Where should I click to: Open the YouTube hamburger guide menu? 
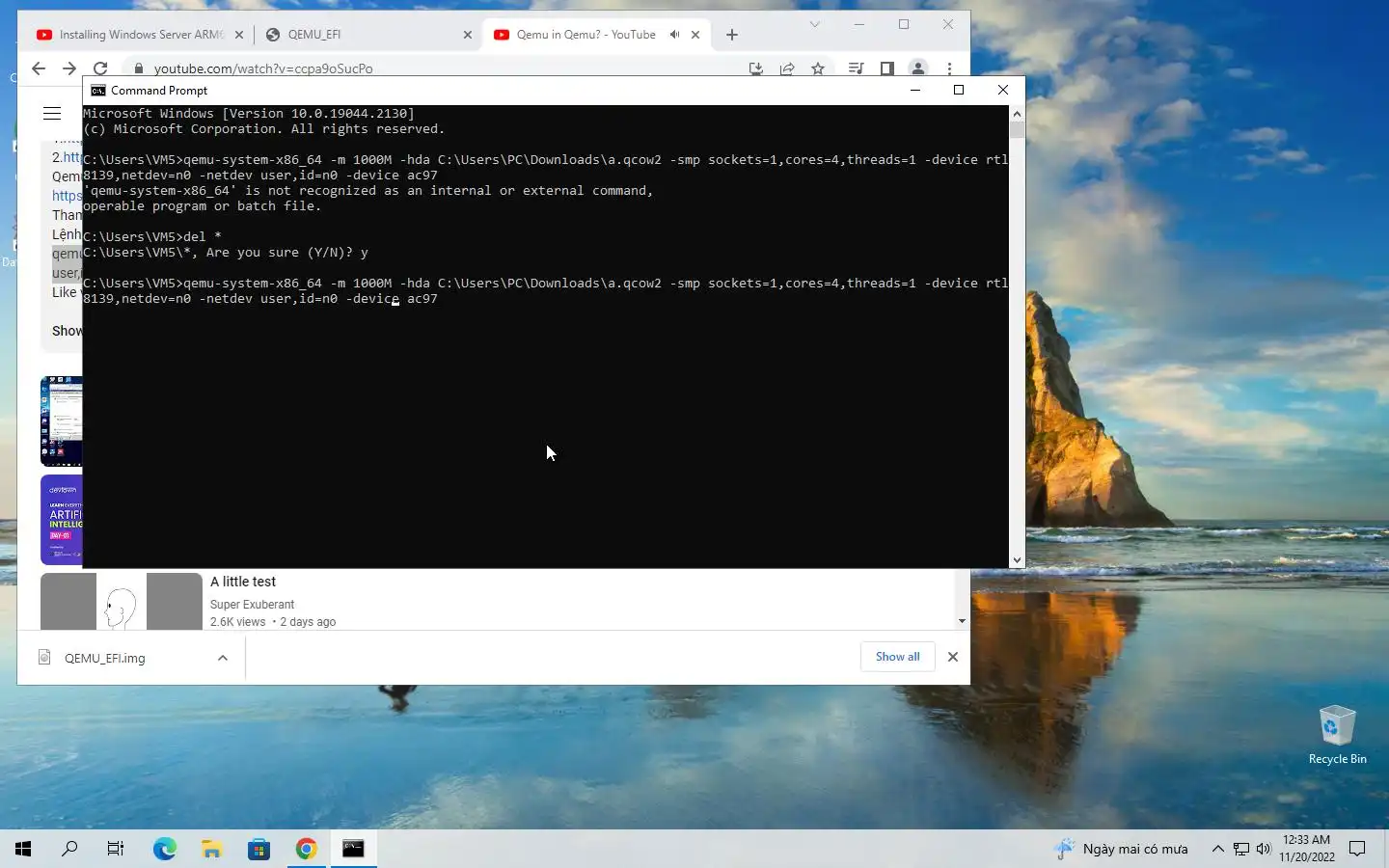[x=52, y=114]
